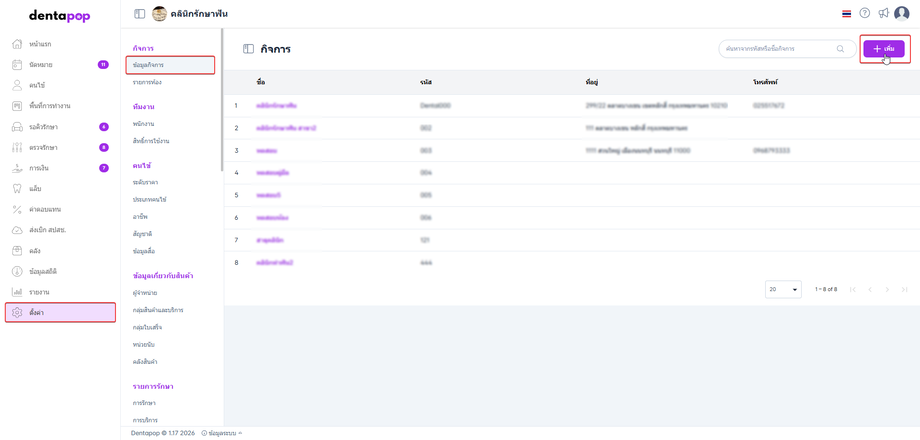Click the dentapop logo
The width and height of the screenshot is (920, 440).
pos(60,16)
